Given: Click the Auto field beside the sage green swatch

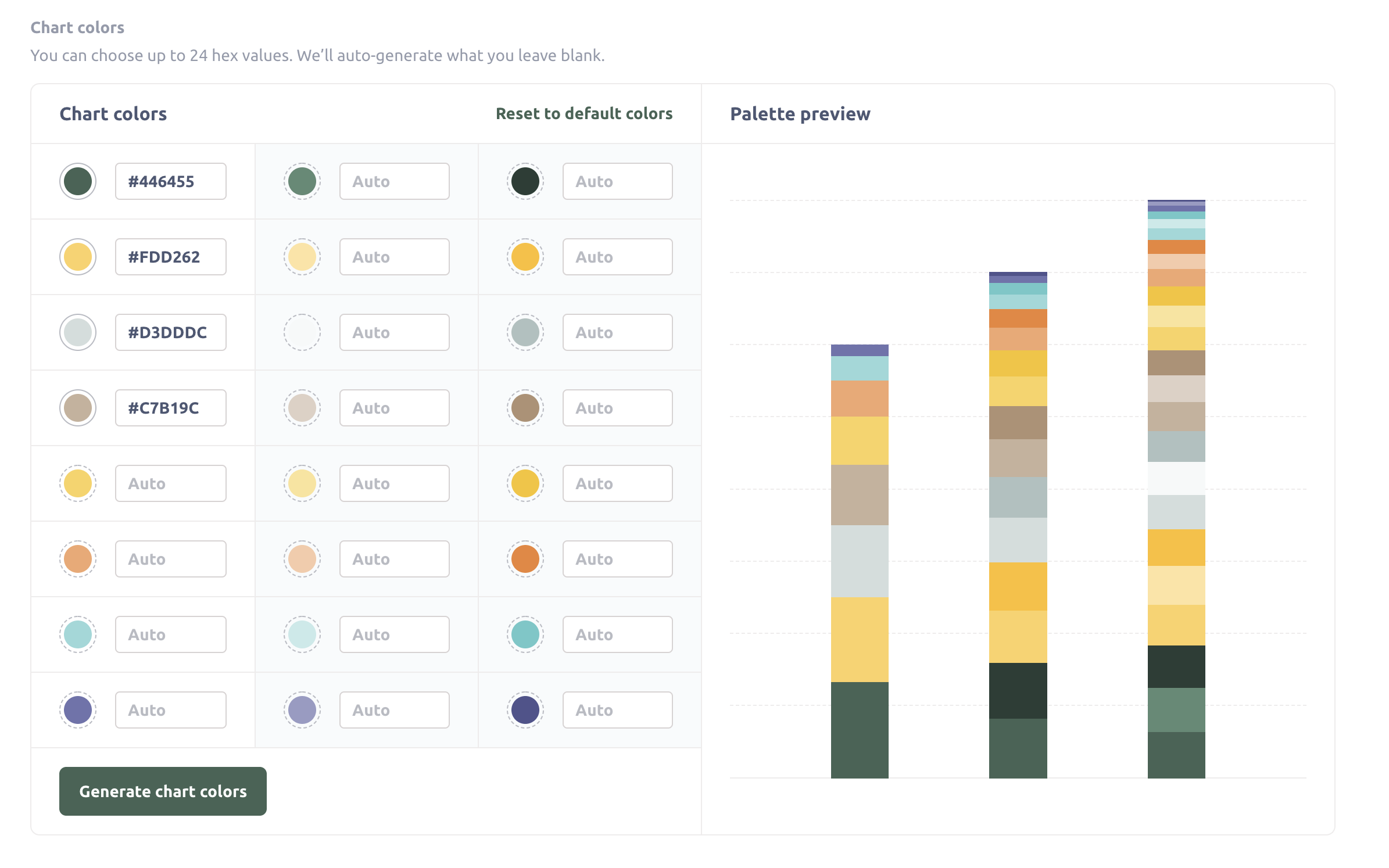Looking at the screenshot, I should click(x=394, y=181).
